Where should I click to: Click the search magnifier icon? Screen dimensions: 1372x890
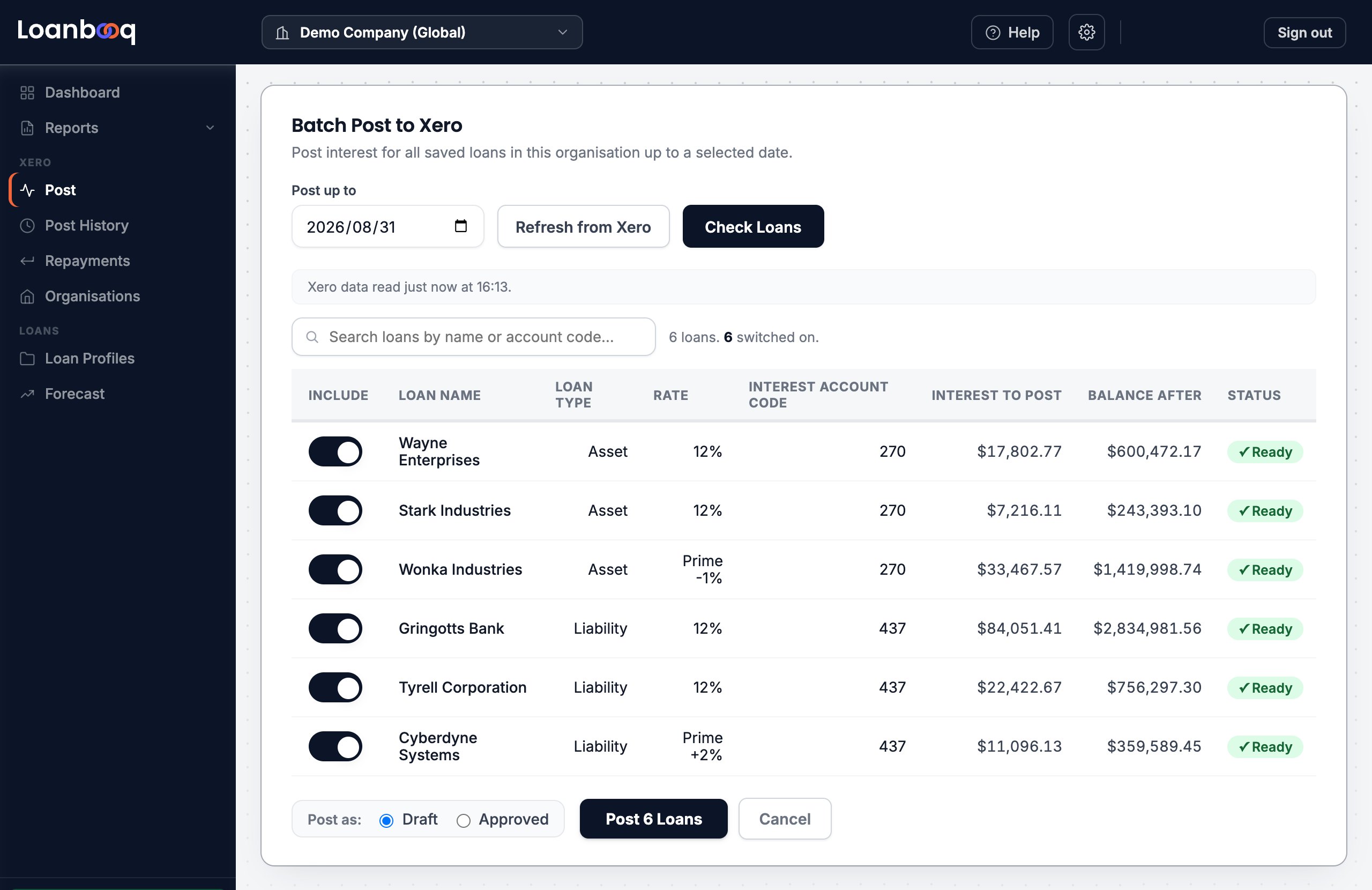coord(312,337)
